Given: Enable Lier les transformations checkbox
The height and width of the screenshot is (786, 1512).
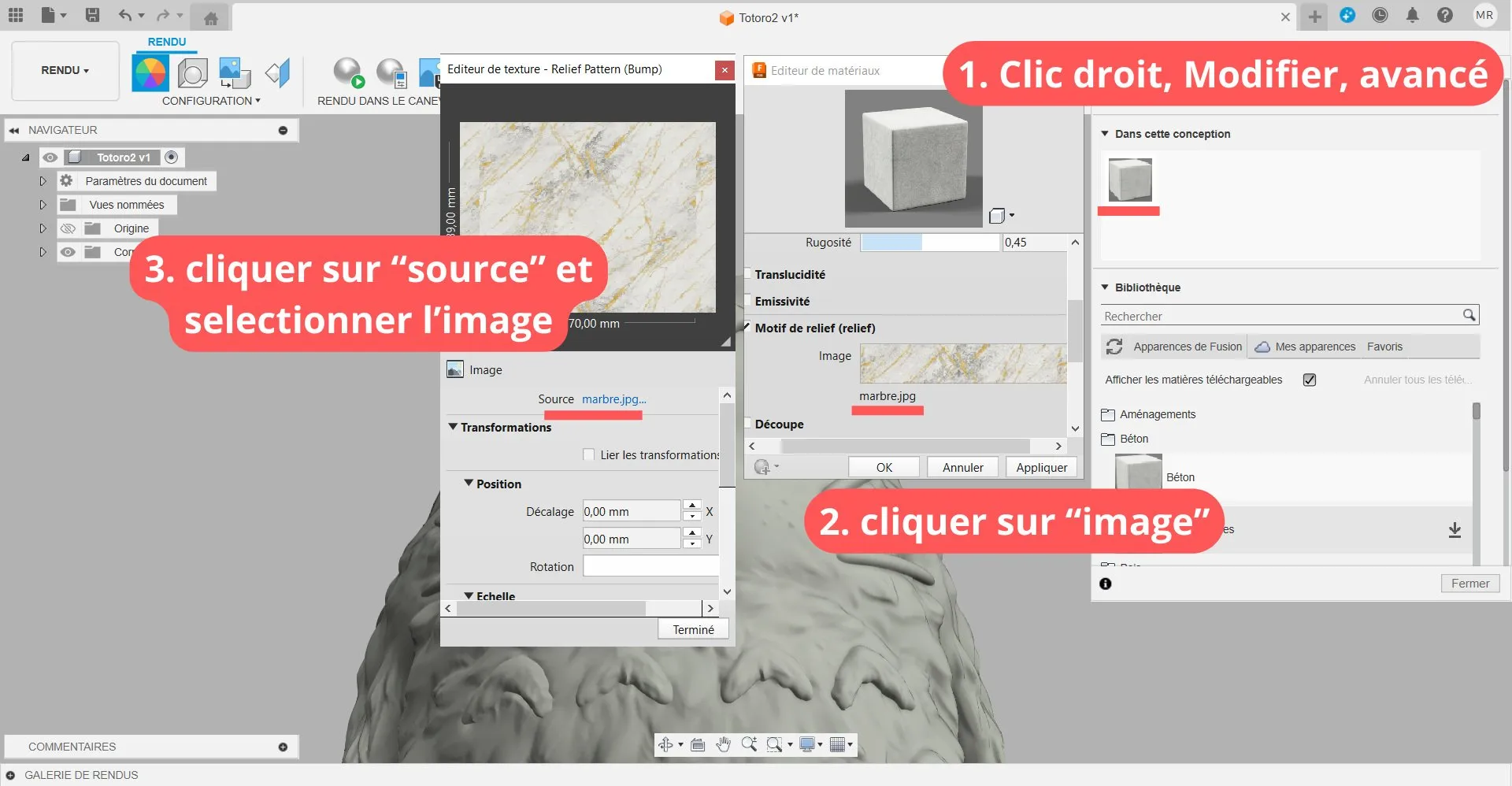Looking at the screenshot, I should [588, 454].
